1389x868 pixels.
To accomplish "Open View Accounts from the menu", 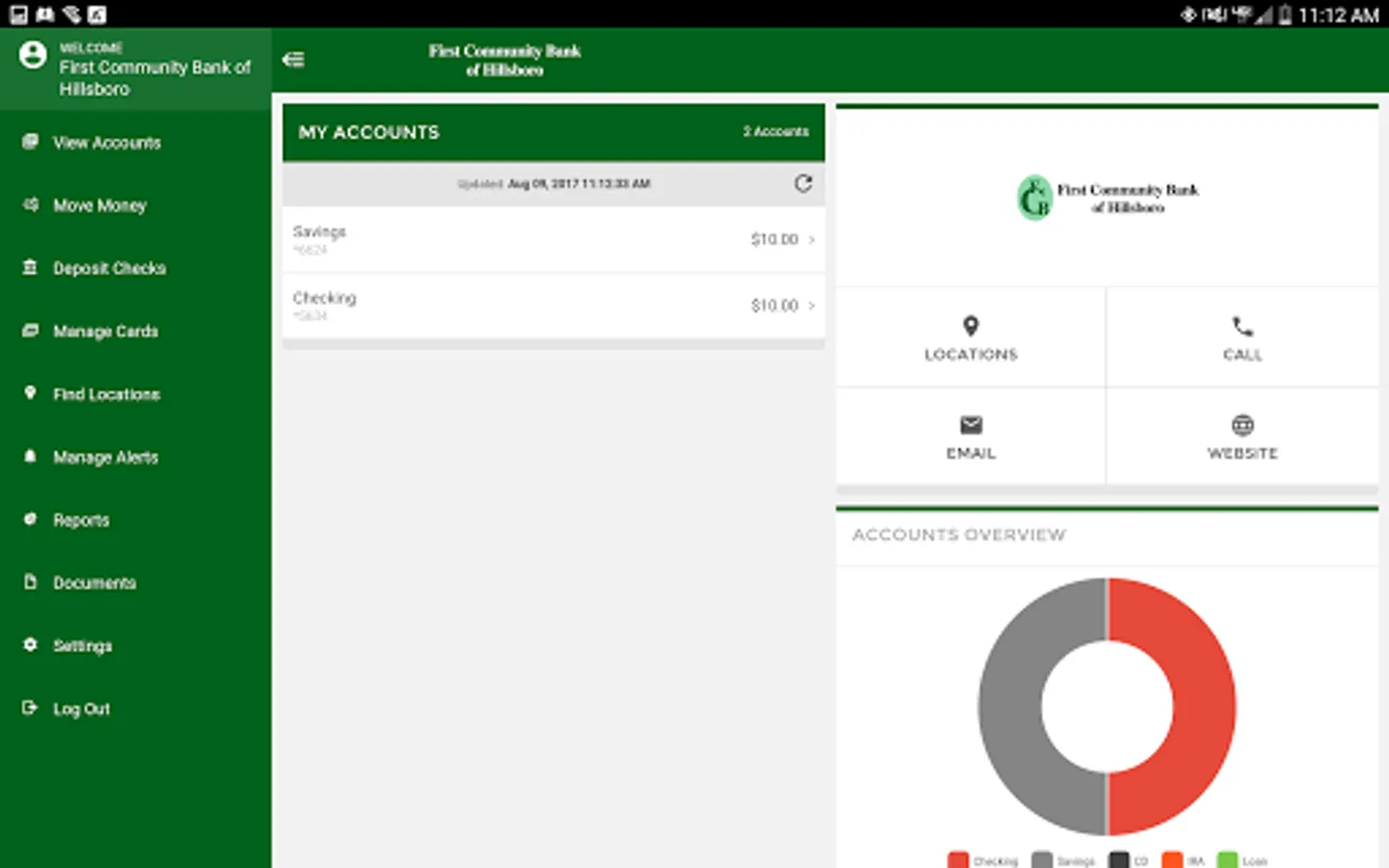I will 107,143.
